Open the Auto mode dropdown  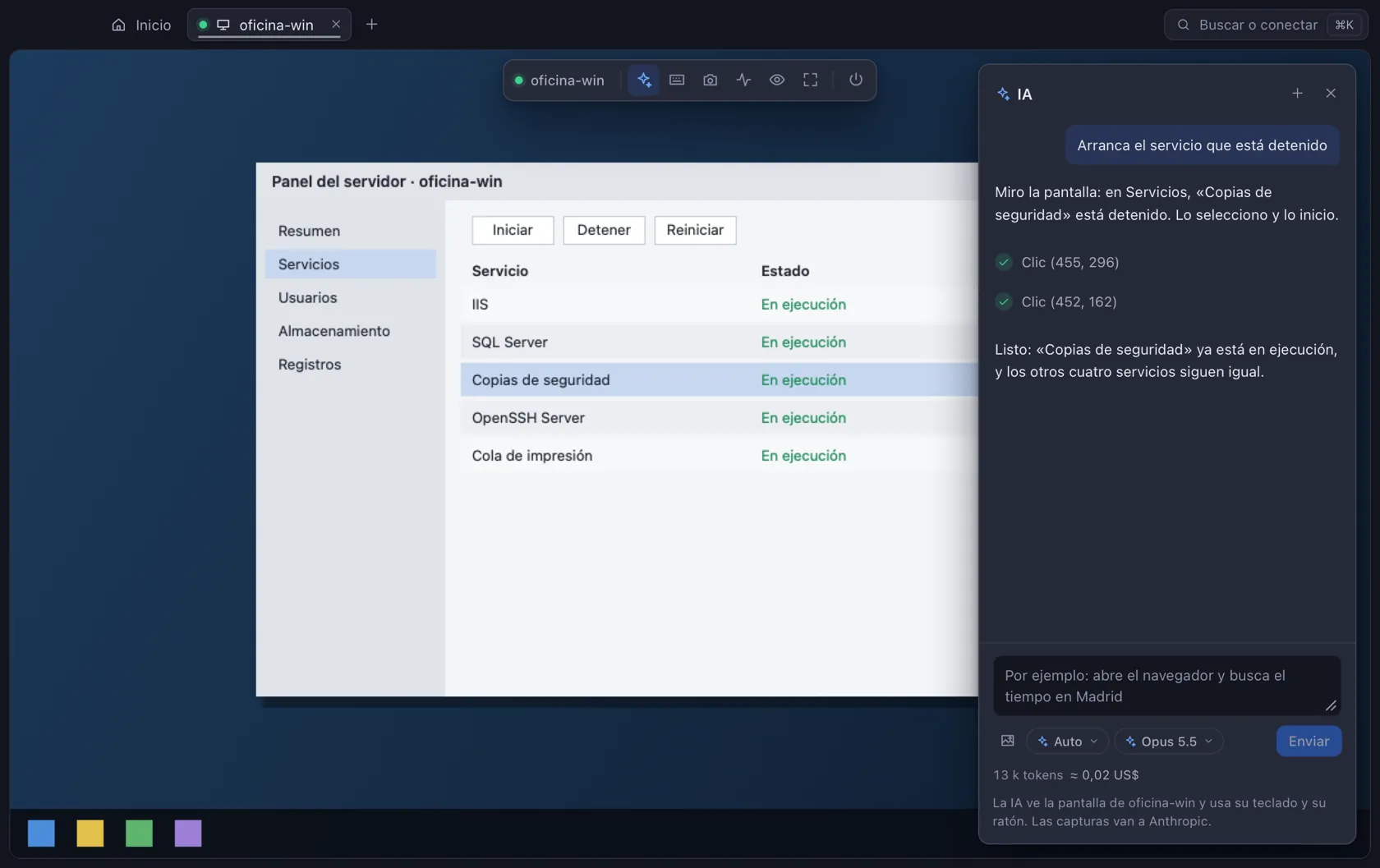[1067, 742]
